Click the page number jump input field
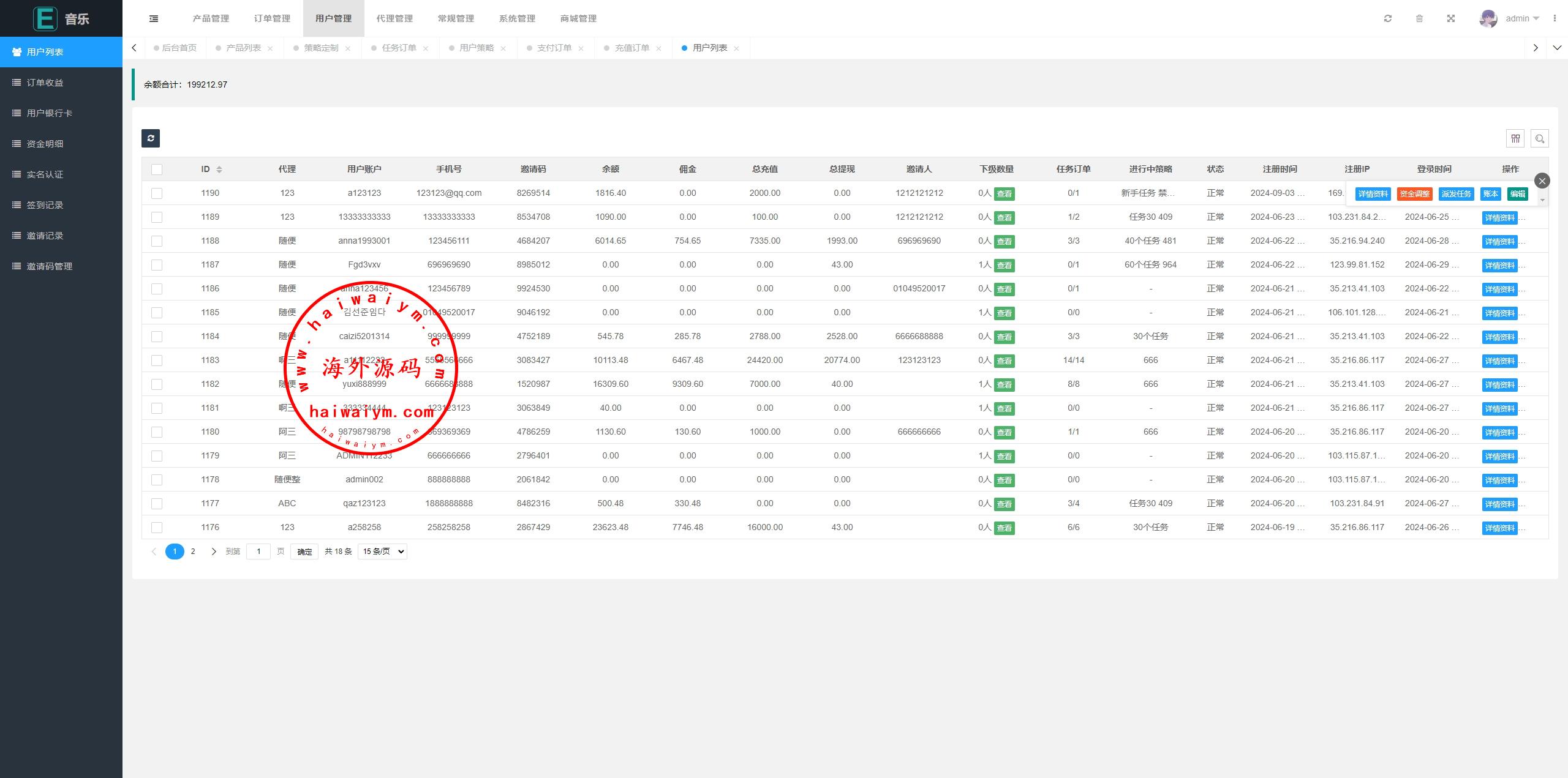 coord(258,552)
